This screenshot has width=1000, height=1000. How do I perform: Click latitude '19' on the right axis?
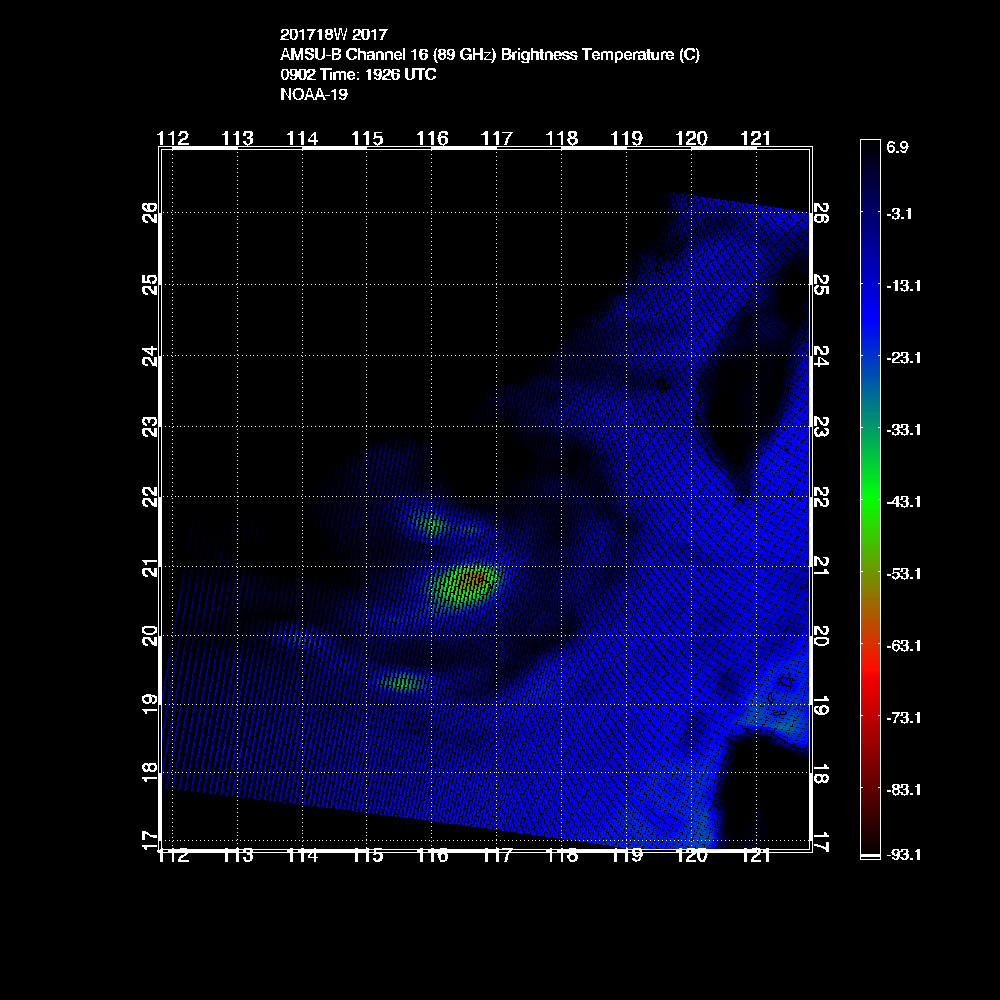(822, 706)
